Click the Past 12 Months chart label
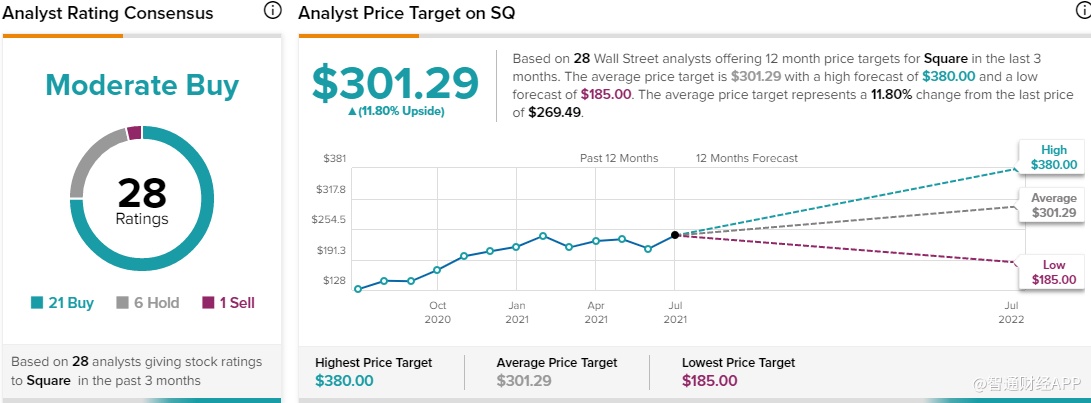The image size is (1091, 403). [x=619, y=158]
